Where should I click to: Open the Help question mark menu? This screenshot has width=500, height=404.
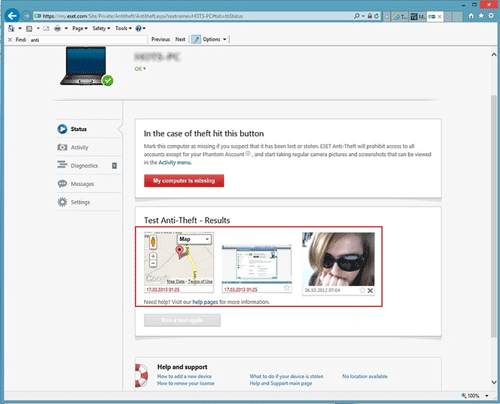(140, 28)
